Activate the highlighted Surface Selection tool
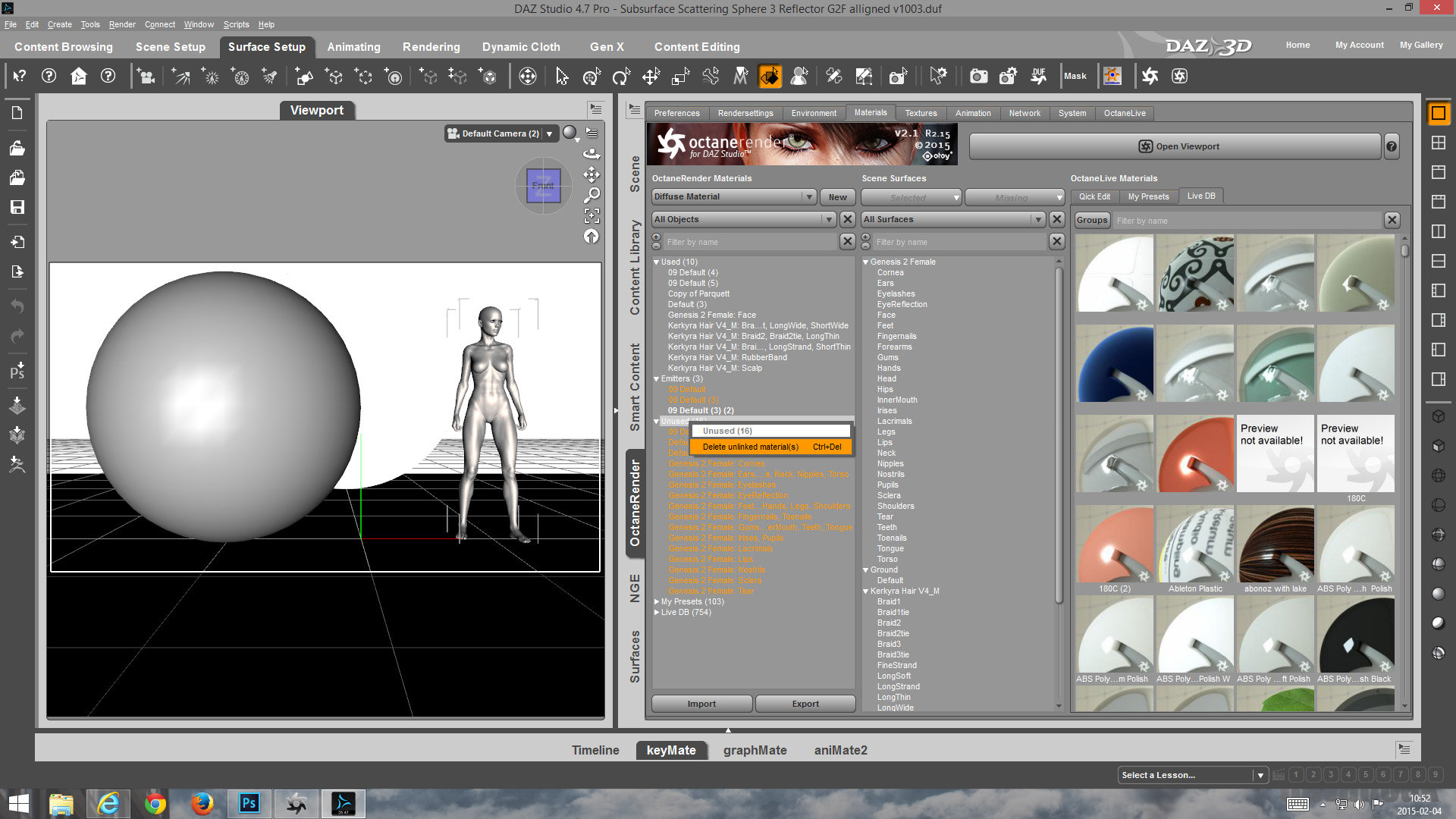 (770, 76)
